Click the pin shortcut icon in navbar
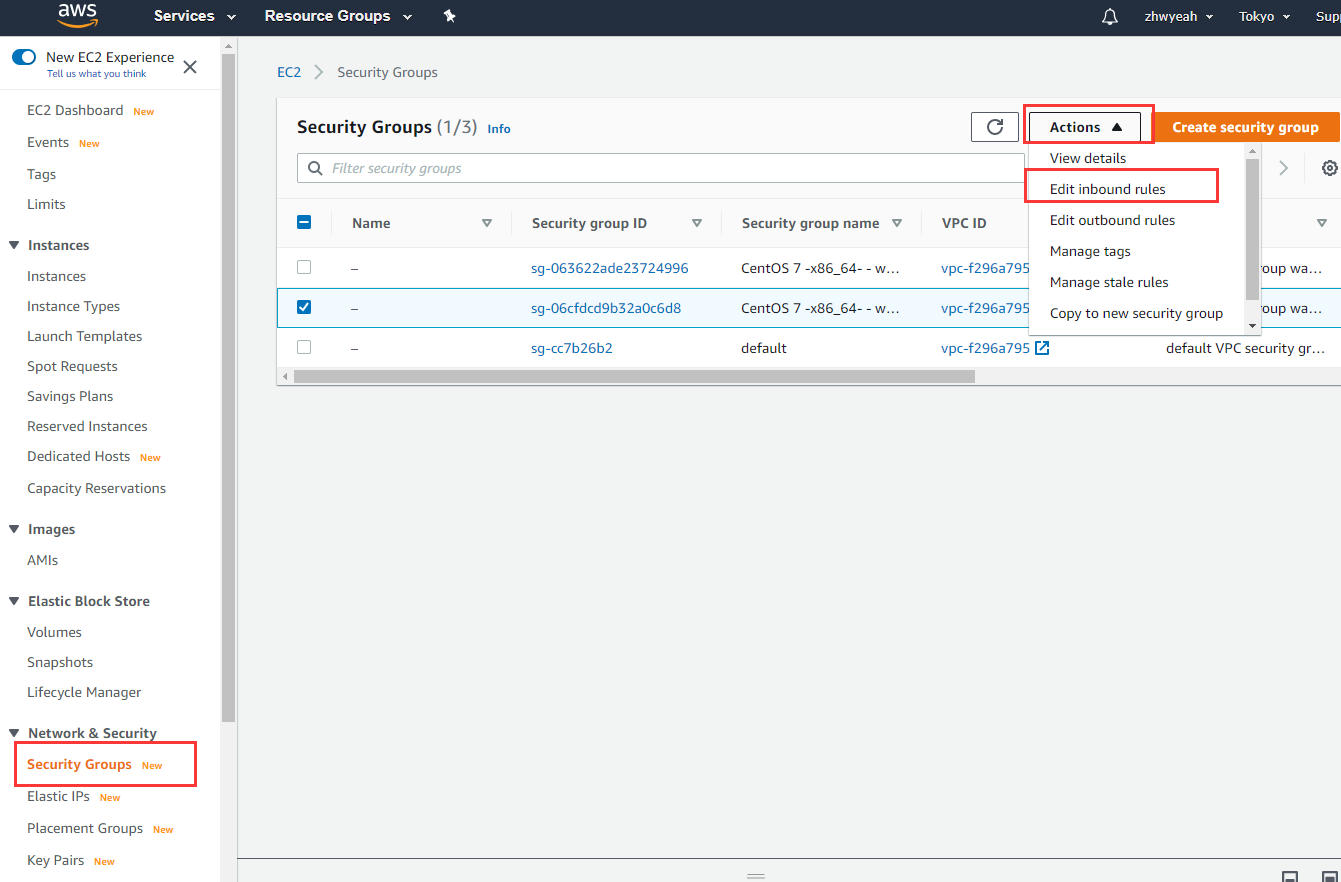The image size is (1341, 882). click(450, 16)
